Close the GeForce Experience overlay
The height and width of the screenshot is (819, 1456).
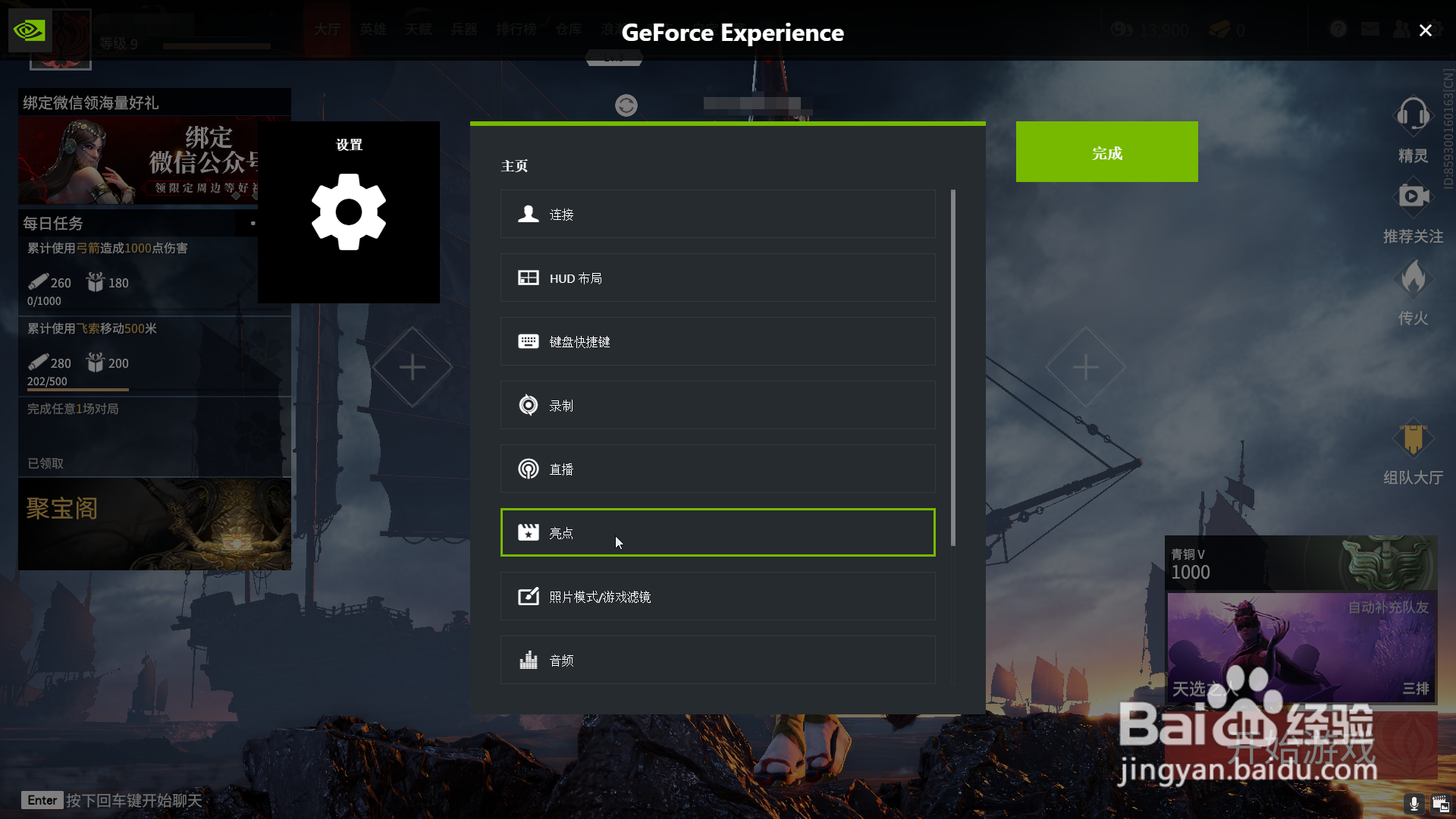pos(1426,30)
